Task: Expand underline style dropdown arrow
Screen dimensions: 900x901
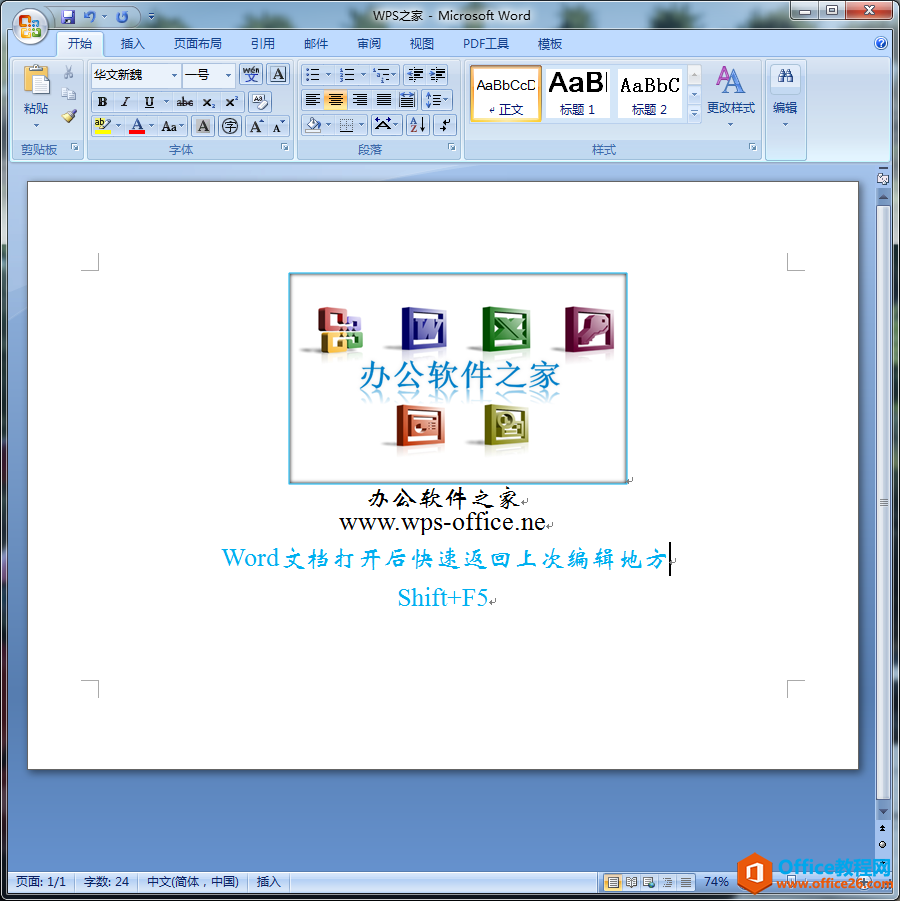Action: click(166, 102)
